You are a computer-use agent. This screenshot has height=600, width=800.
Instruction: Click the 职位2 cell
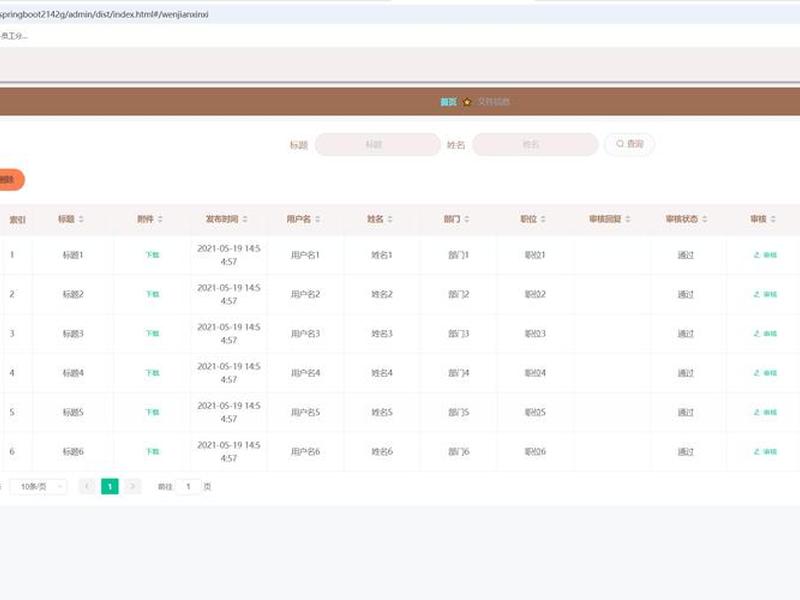(x=535, y=294)
